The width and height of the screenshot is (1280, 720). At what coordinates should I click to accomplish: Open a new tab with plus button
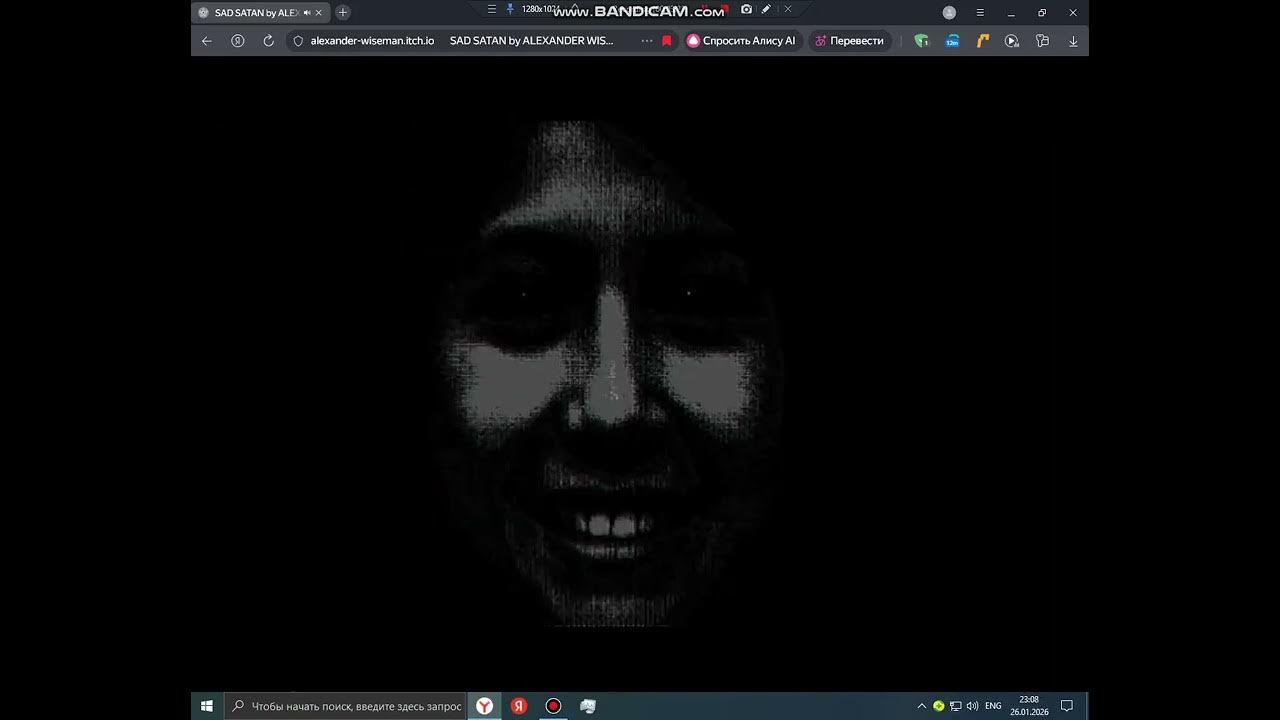click(x=343, y=13)
